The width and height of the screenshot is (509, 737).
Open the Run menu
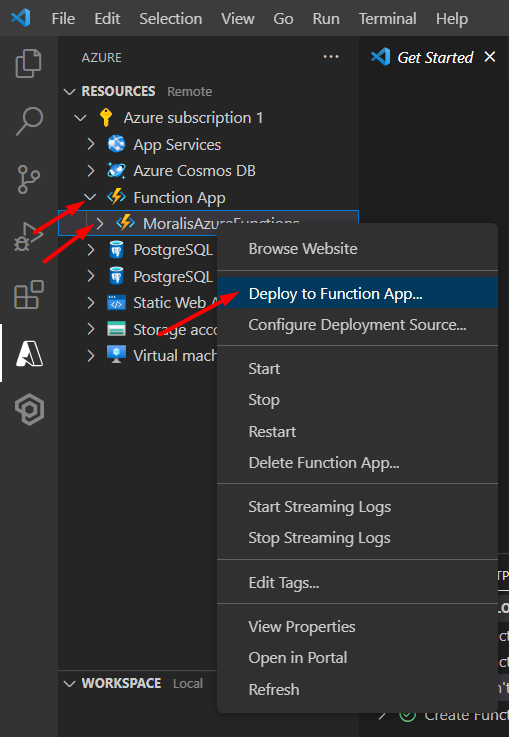pos(326,18)
